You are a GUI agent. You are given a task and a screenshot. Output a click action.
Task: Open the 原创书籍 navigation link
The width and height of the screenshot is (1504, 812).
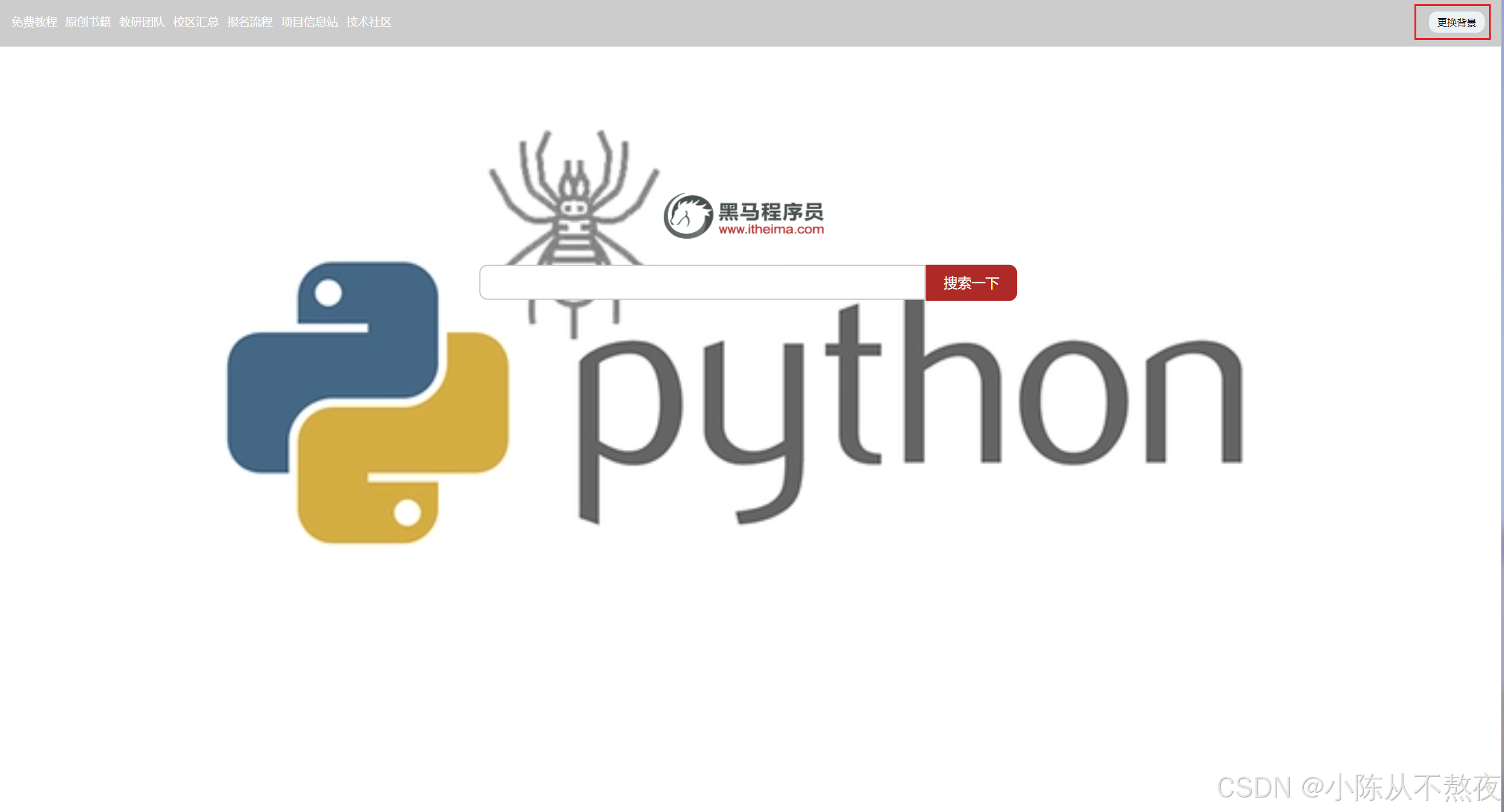pyautogui.click(x=88, y=22)
